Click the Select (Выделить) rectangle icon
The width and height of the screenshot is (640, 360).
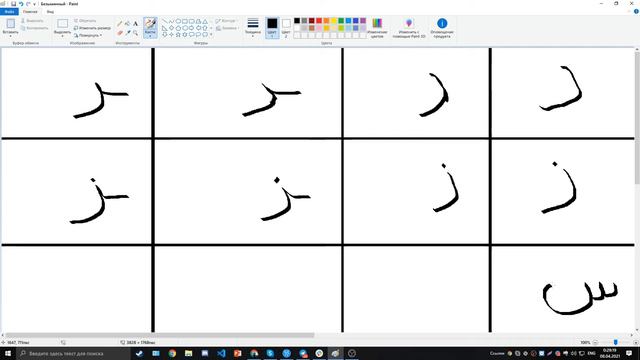(62, 23)
